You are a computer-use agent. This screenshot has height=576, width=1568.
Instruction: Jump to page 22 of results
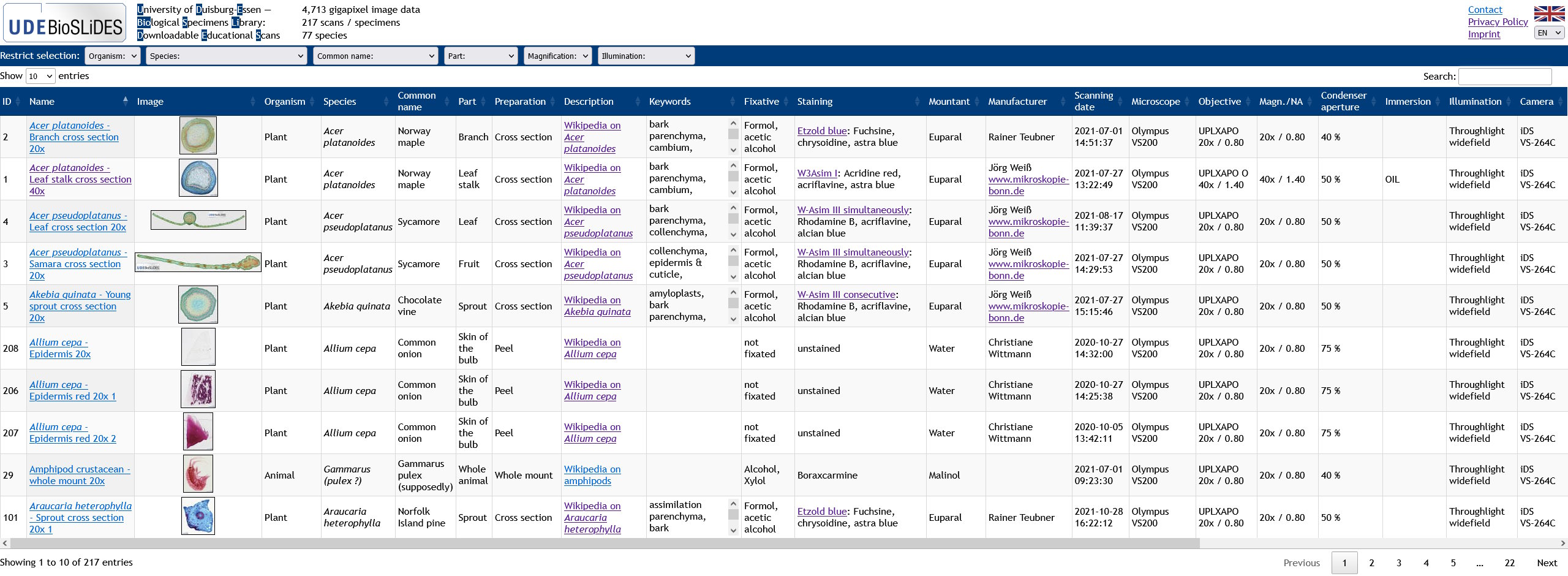pyautogui.click(x=1509, y=563)
